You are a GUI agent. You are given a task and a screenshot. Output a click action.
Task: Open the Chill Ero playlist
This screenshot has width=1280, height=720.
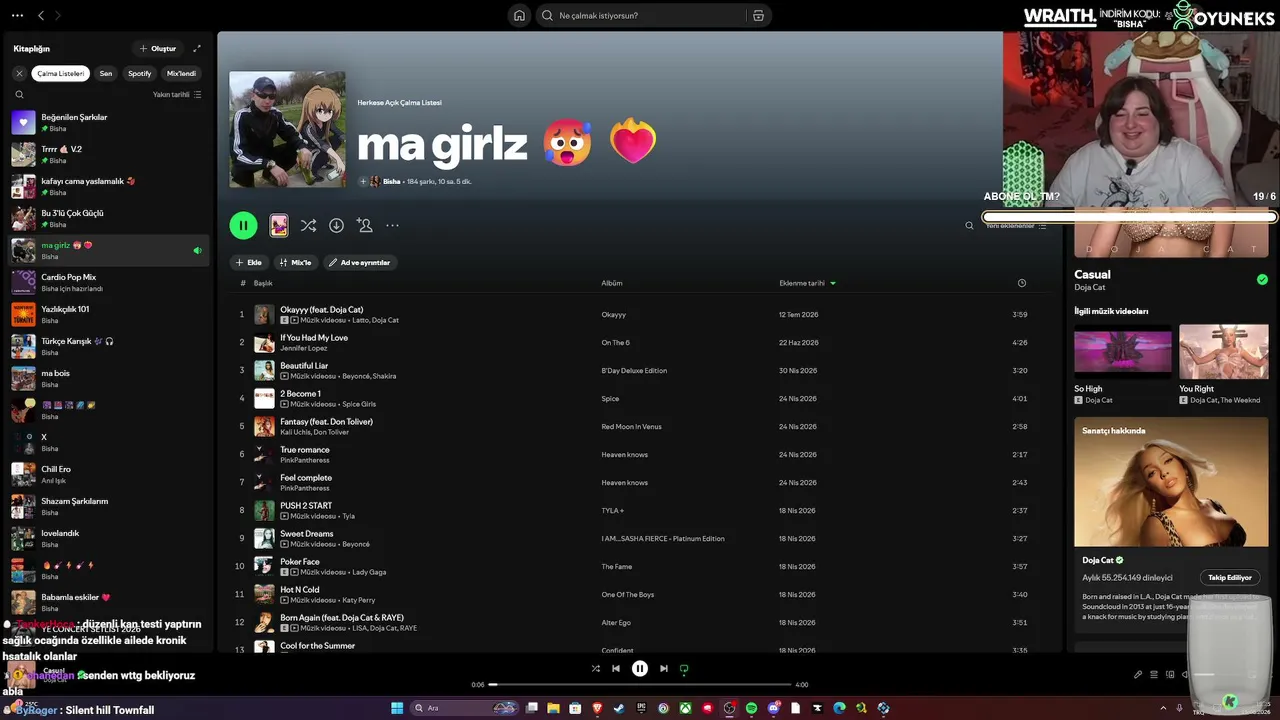pyautogui.click(x=110, y=475)
